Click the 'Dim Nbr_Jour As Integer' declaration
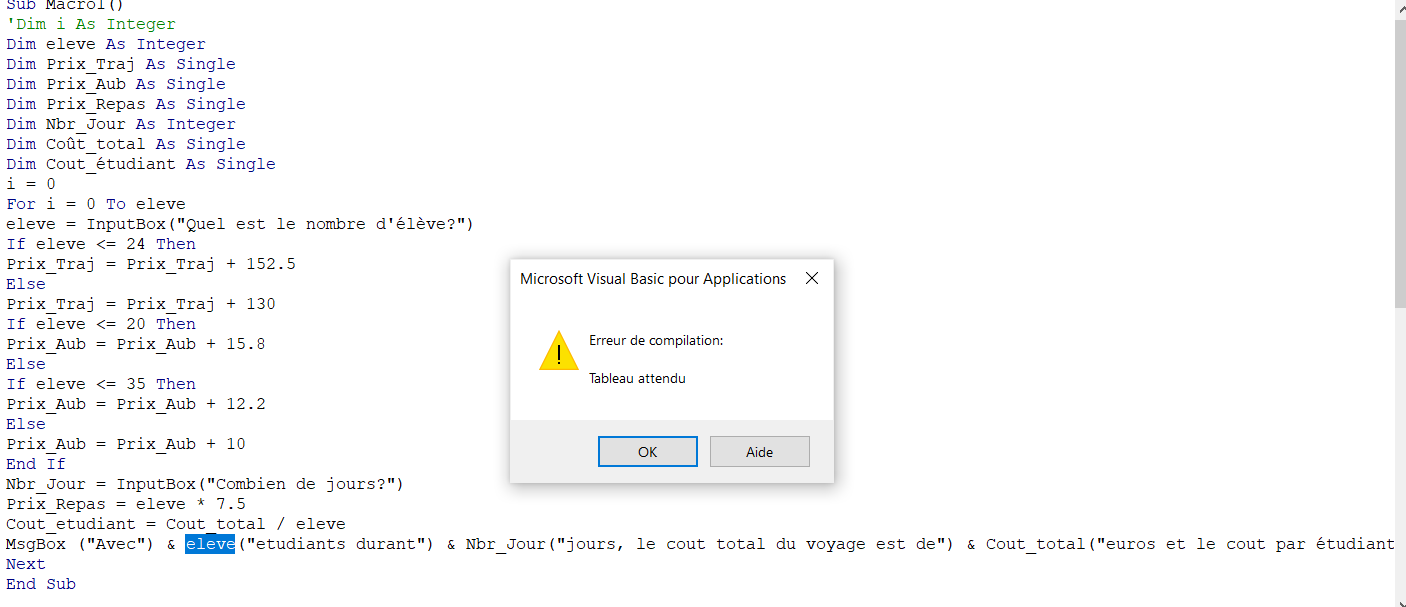This screenshot has width=1406, height=607. [x=121, y=124]
